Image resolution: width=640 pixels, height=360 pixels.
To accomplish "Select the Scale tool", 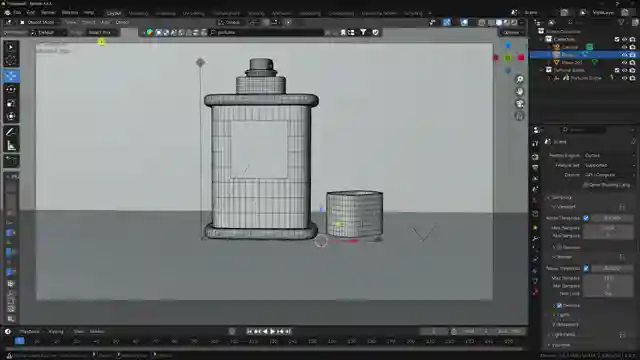I will 11,103.
